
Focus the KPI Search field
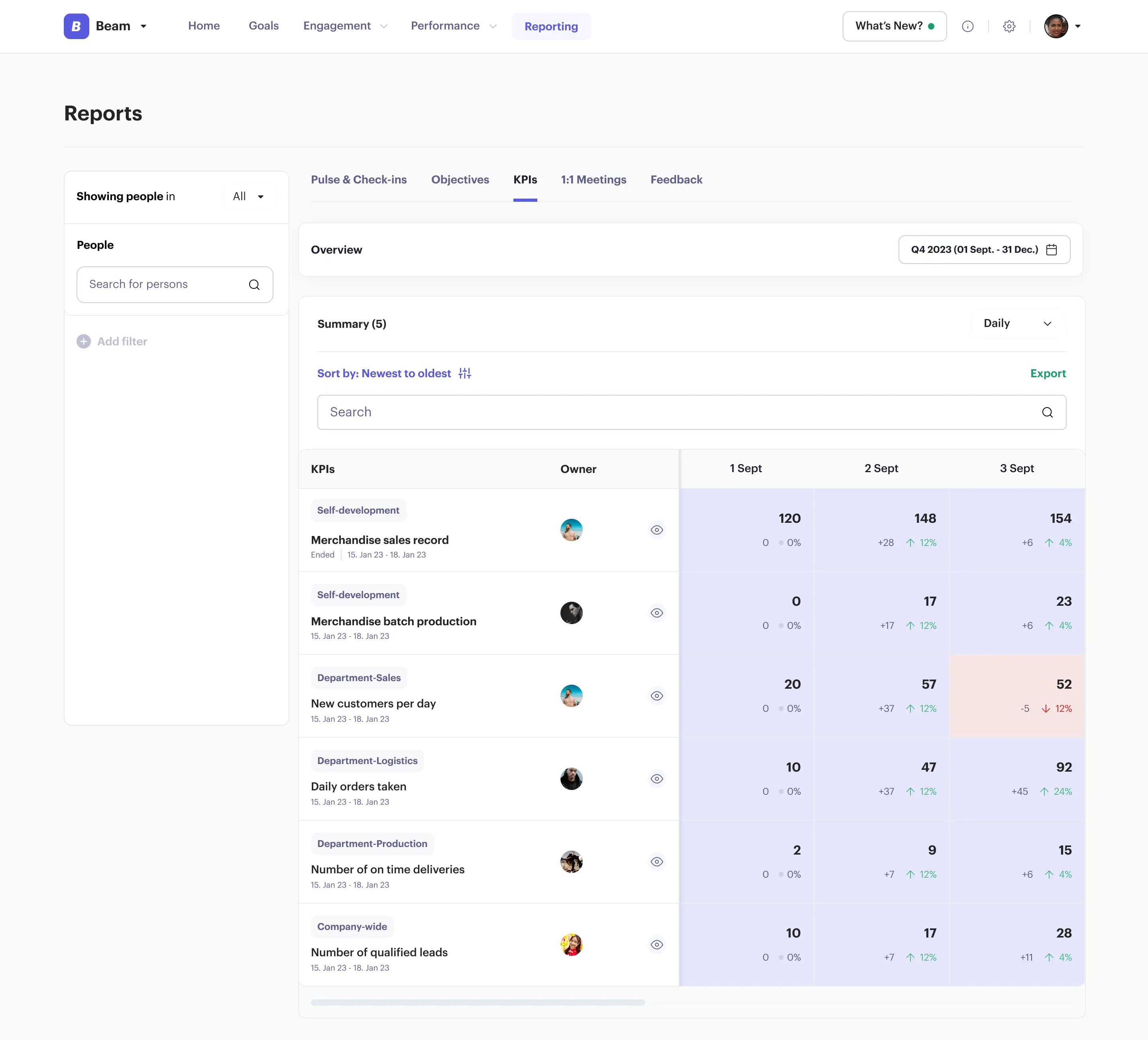pos(691,412)
